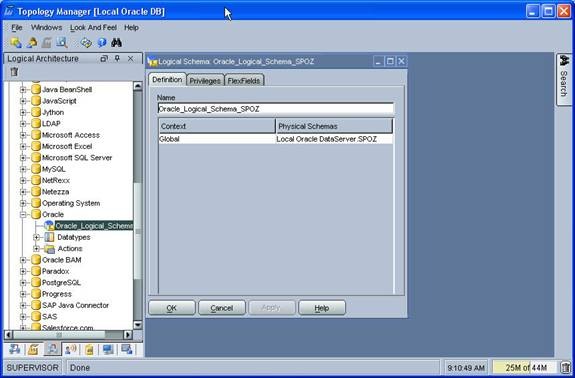The width and height of the screenshot is (575, 378).
Task: Click the garbage collector trash icon in status bar
Action: point(566,367)
